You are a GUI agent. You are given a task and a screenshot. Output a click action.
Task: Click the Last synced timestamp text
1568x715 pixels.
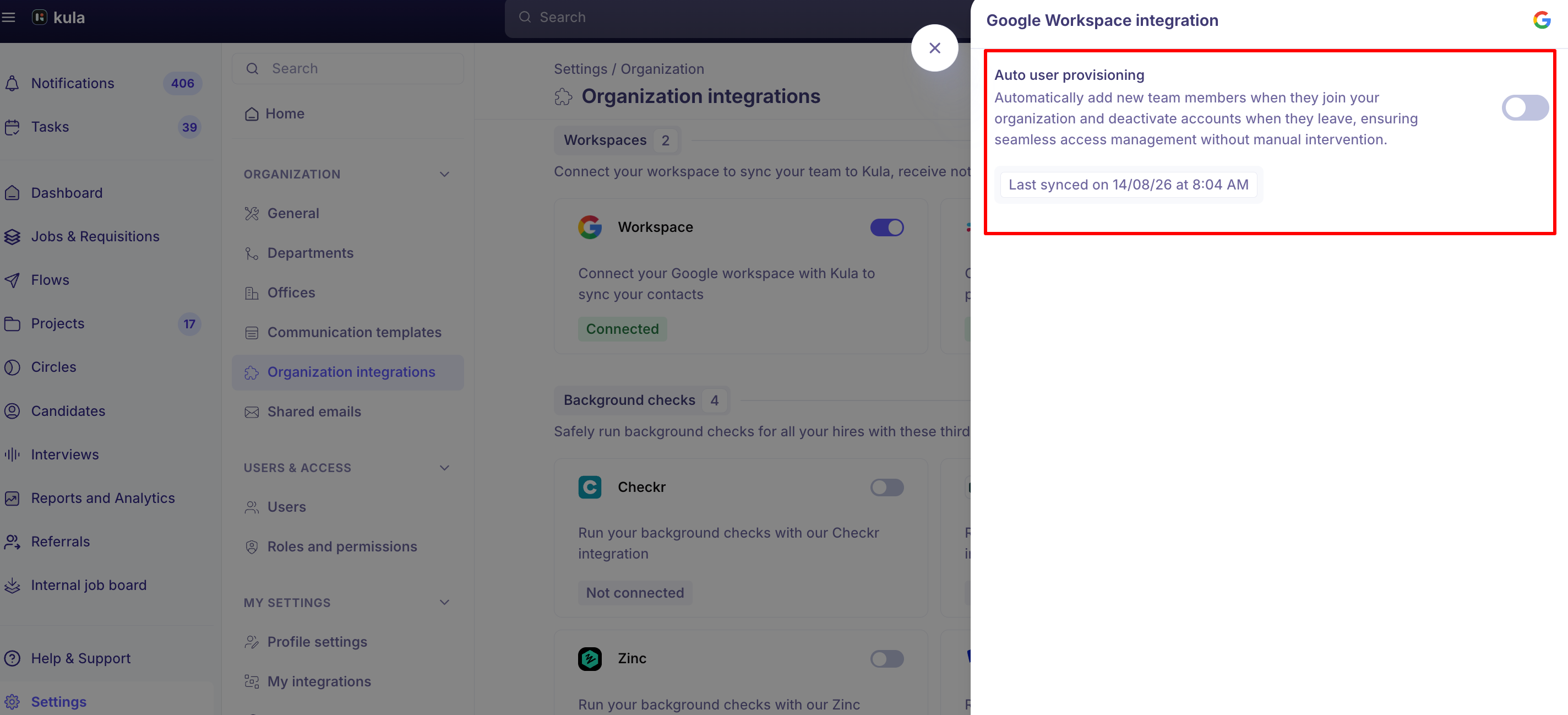coord(1129,185)
